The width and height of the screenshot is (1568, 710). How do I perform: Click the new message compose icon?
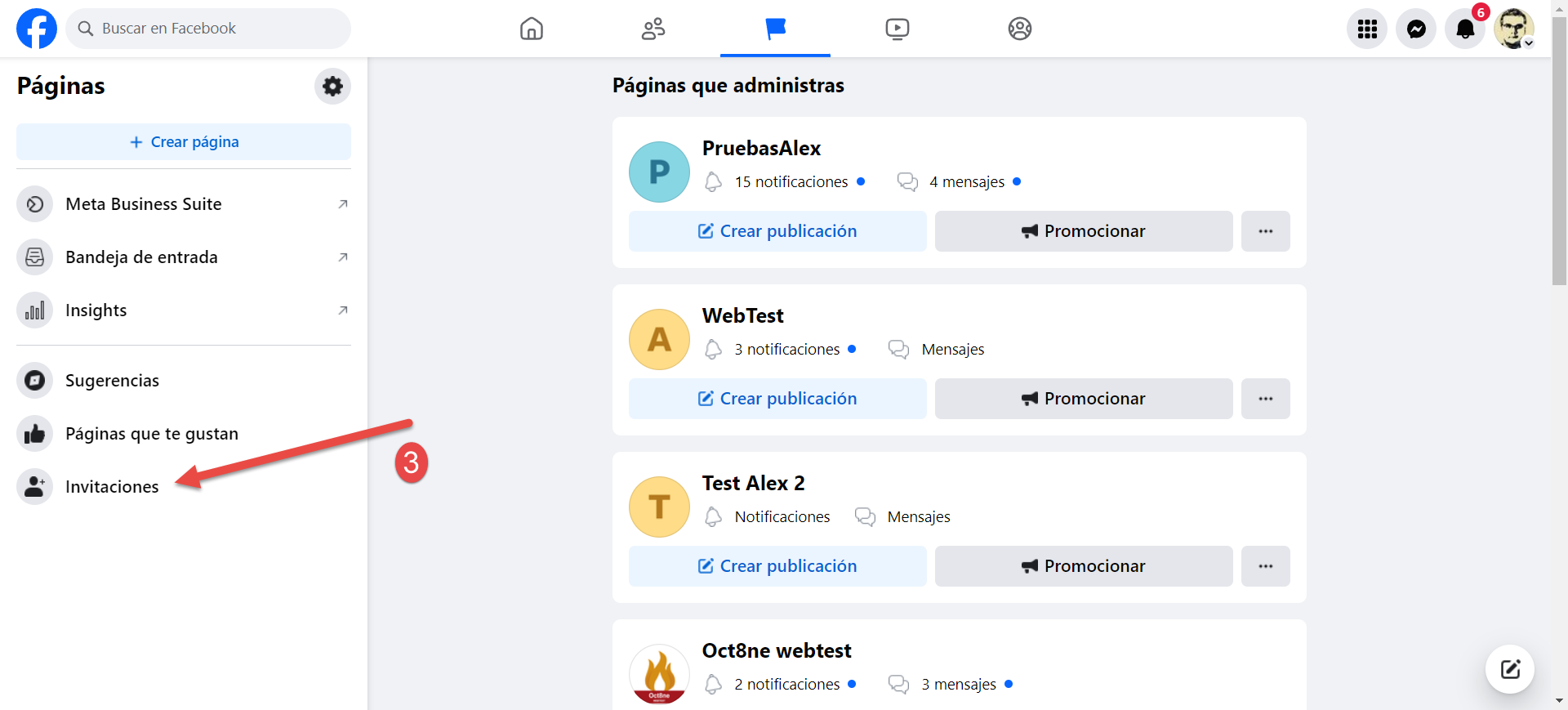[x=1509, y=669]
